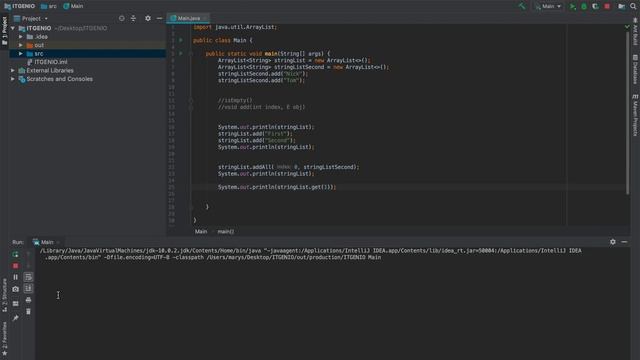Click the import java.util.ArrayList line
The height and width of the screenshot is (360, 640).
pyautogui.click(x=235, y=27)
